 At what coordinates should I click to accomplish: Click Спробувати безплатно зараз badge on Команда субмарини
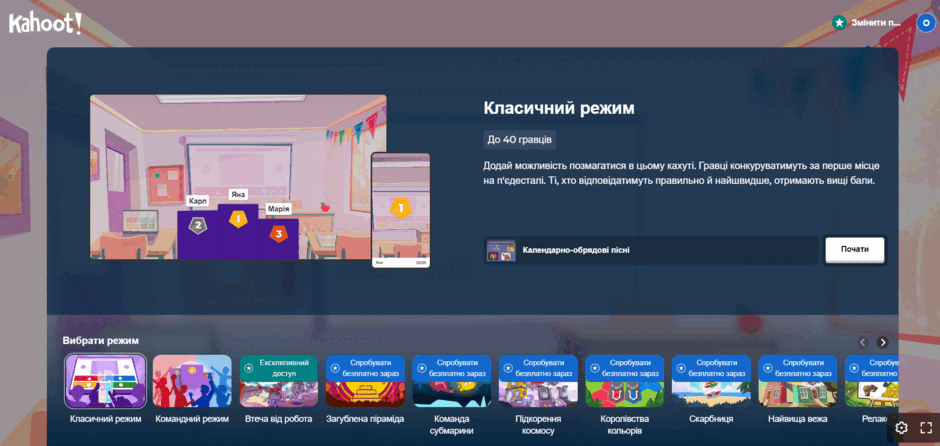451,368
